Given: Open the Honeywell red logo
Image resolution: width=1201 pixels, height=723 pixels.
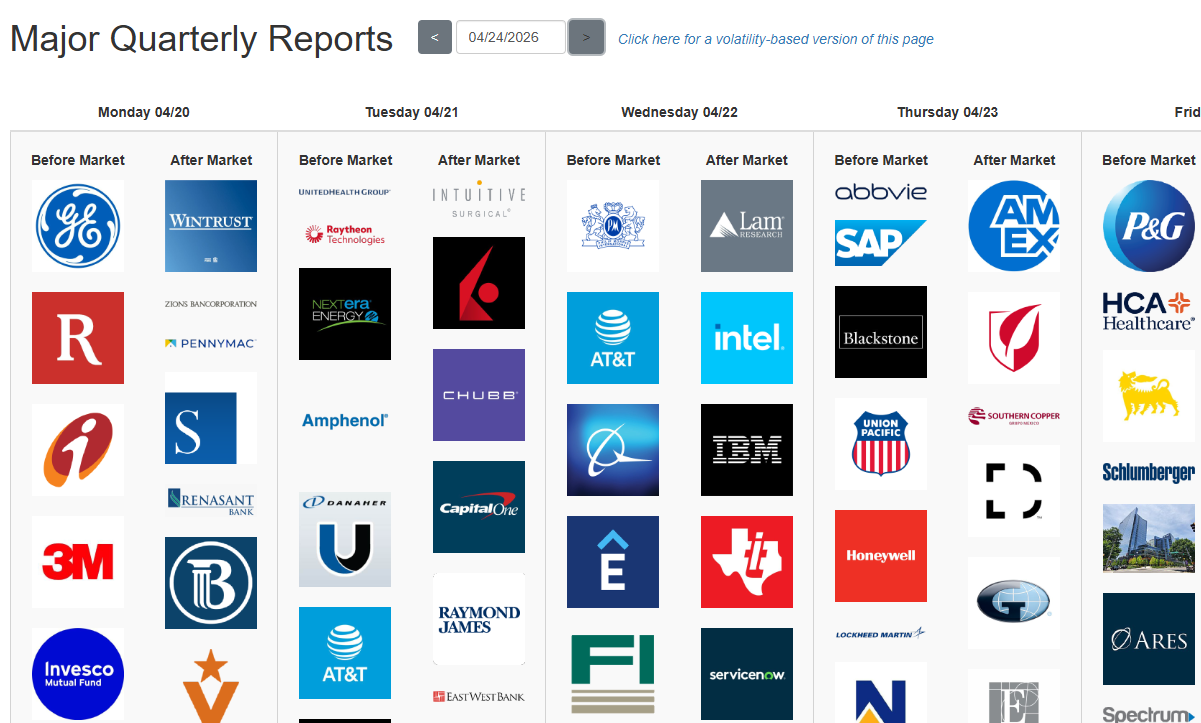Looking at the screenshot, I should tap(880, 556).
